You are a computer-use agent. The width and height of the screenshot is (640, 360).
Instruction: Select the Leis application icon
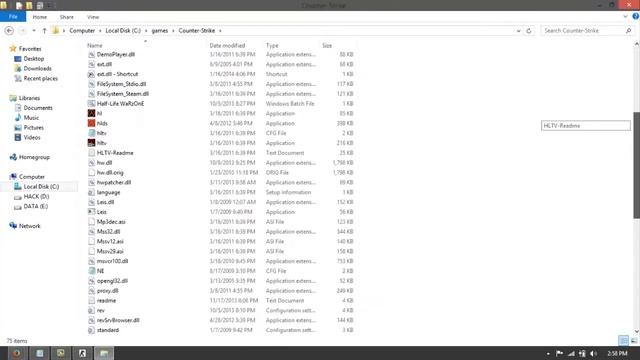click(x=91, y=212)
